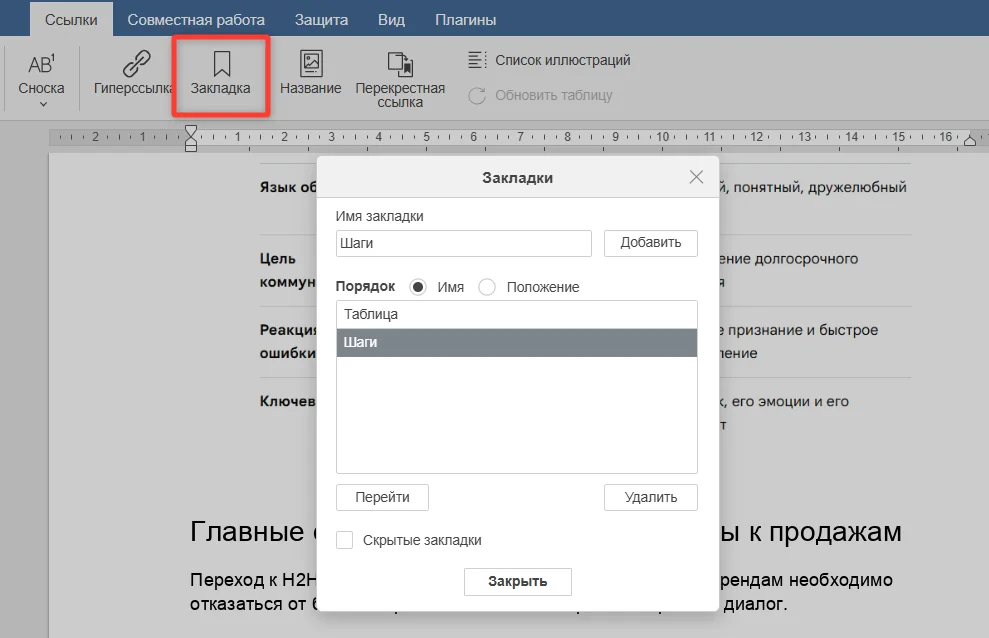This screenshot has width=989, height=638.
Task: Insert a Название caption
Action: (310, 73)
